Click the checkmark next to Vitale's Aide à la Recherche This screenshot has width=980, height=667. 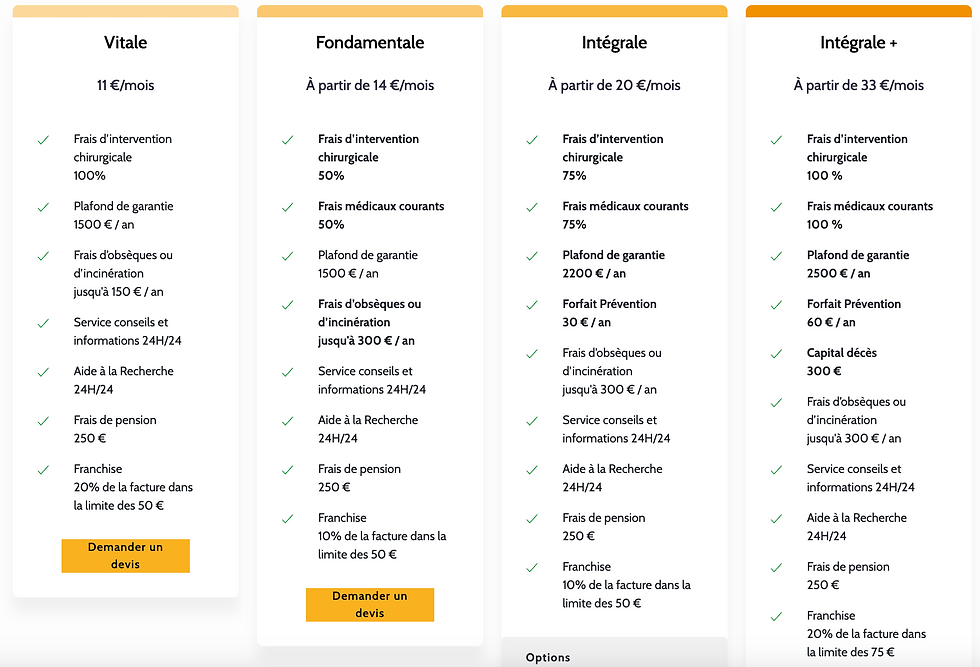(43, 372)
